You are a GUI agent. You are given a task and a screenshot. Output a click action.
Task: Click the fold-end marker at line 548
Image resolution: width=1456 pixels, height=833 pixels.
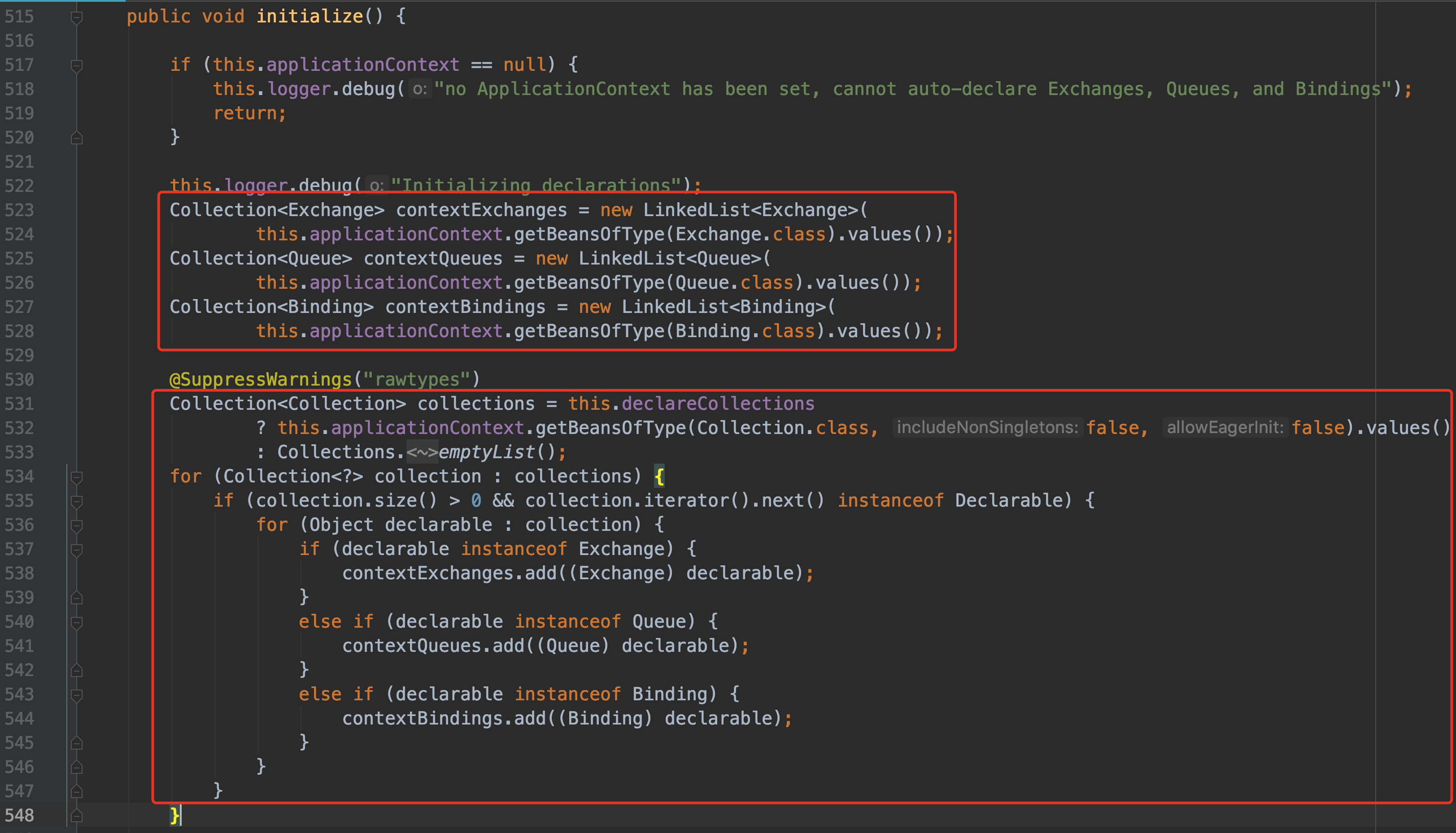click(x=76, y=816)
